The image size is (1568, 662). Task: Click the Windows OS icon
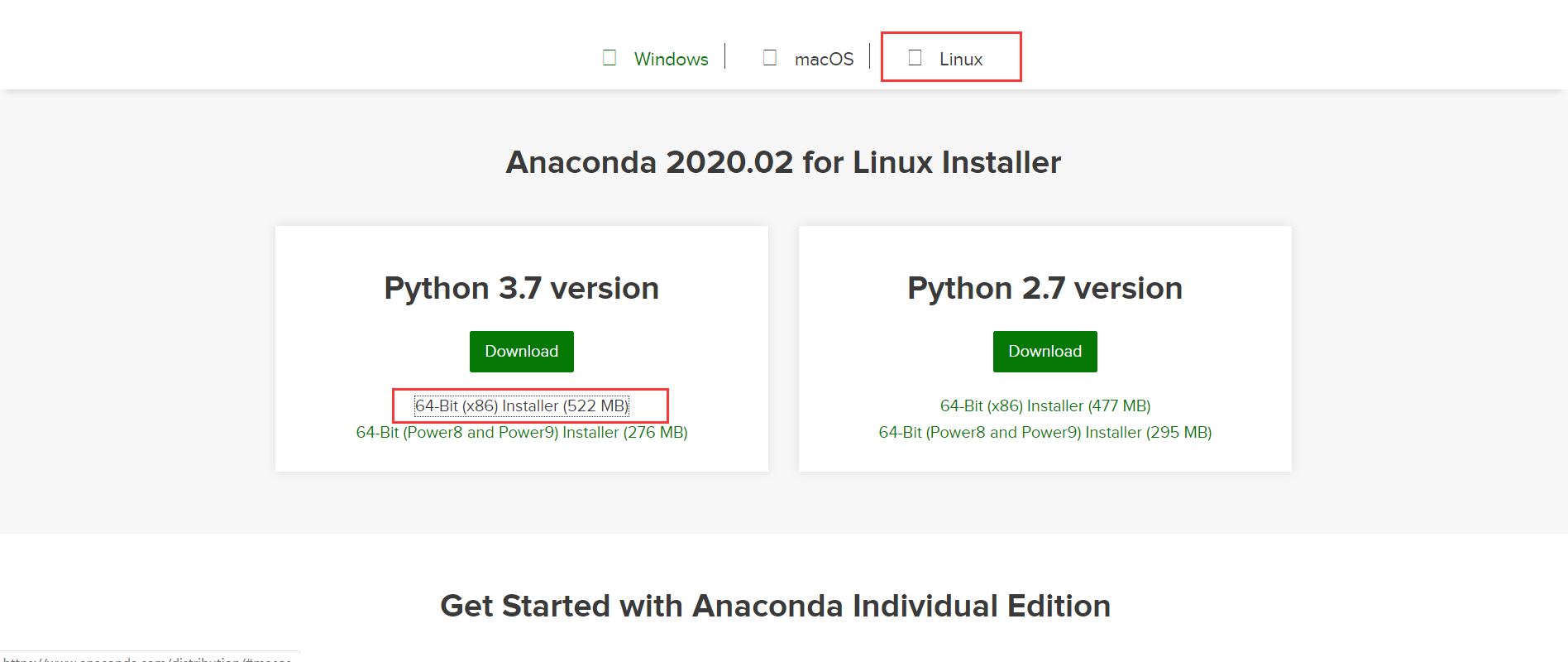pos(610,58)
